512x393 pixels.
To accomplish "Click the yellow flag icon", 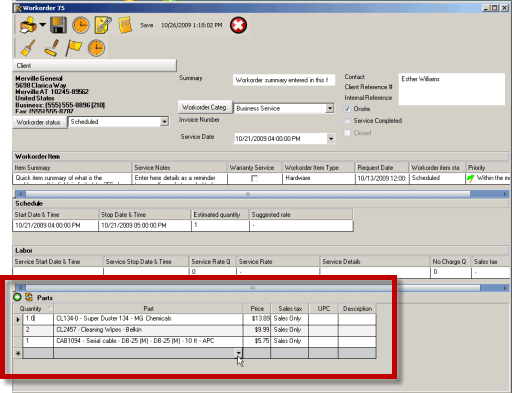I will coord(73,48).
